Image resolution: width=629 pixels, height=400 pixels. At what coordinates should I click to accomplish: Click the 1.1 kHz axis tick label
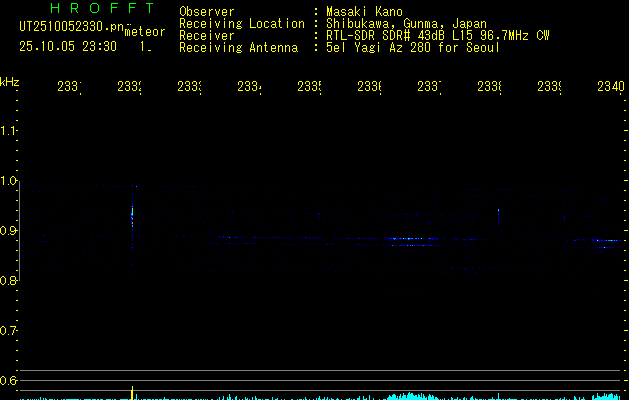[8, 131]
